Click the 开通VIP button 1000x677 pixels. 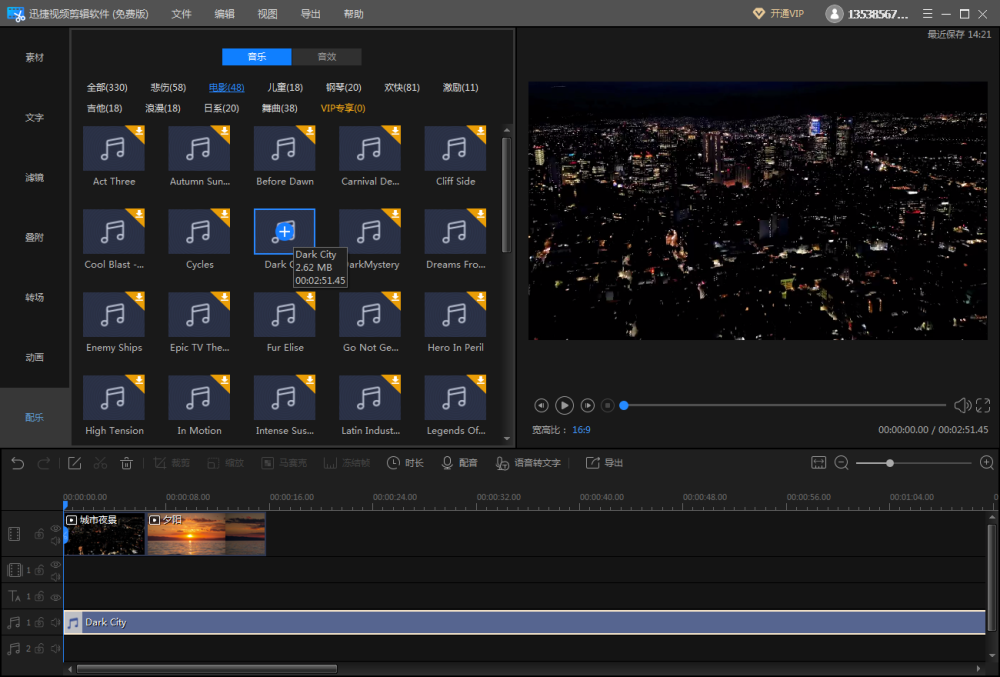point(778,13)
